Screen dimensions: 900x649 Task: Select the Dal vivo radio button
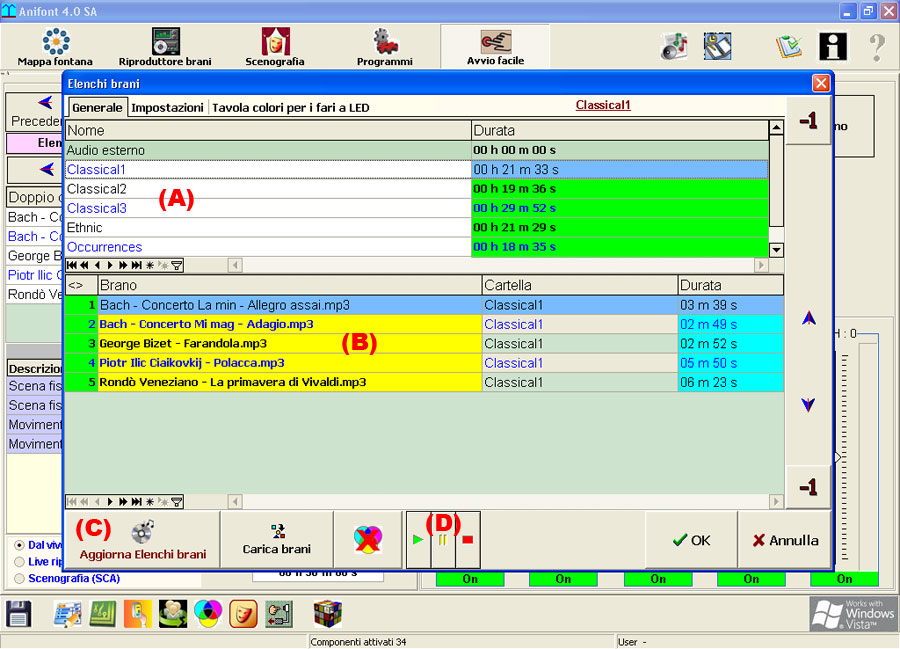tap(20, 545)
